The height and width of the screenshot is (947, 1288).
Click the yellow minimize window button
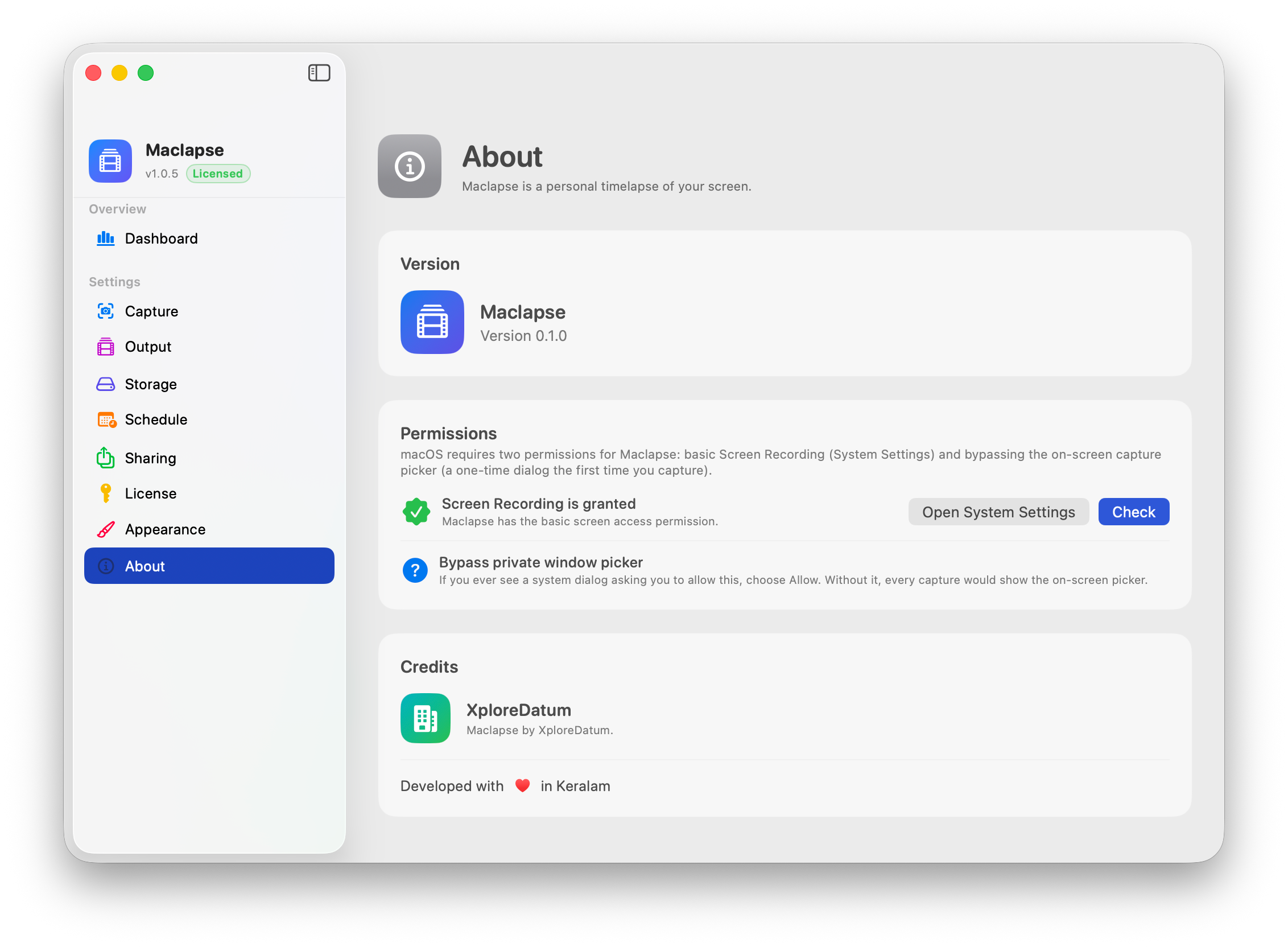(x=119, y=73)
